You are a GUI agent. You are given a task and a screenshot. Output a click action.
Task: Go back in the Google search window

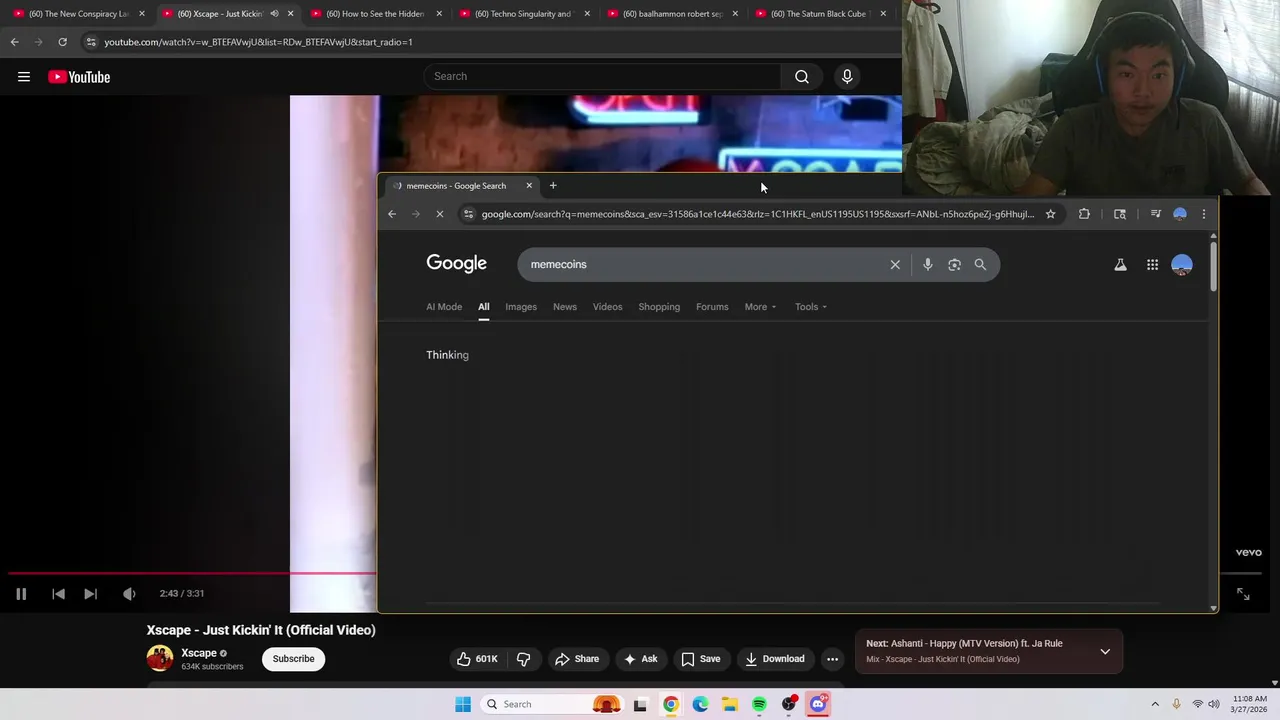pos(392,214)
